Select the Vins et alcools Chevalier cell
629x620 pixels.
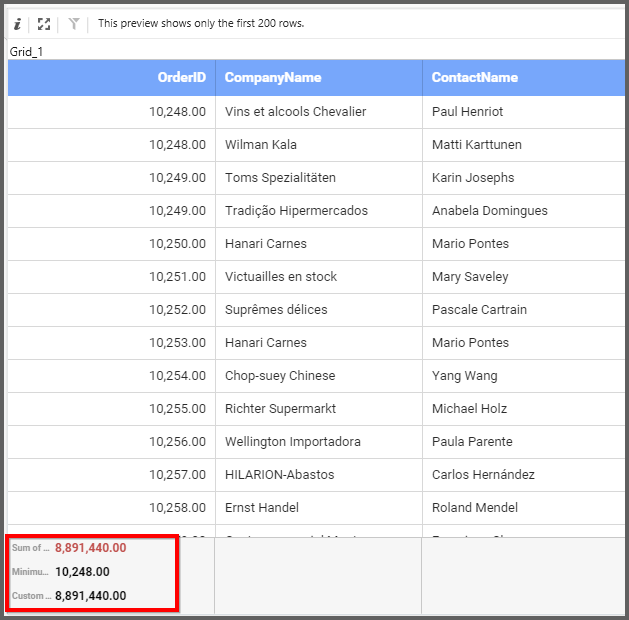(295, 112)
